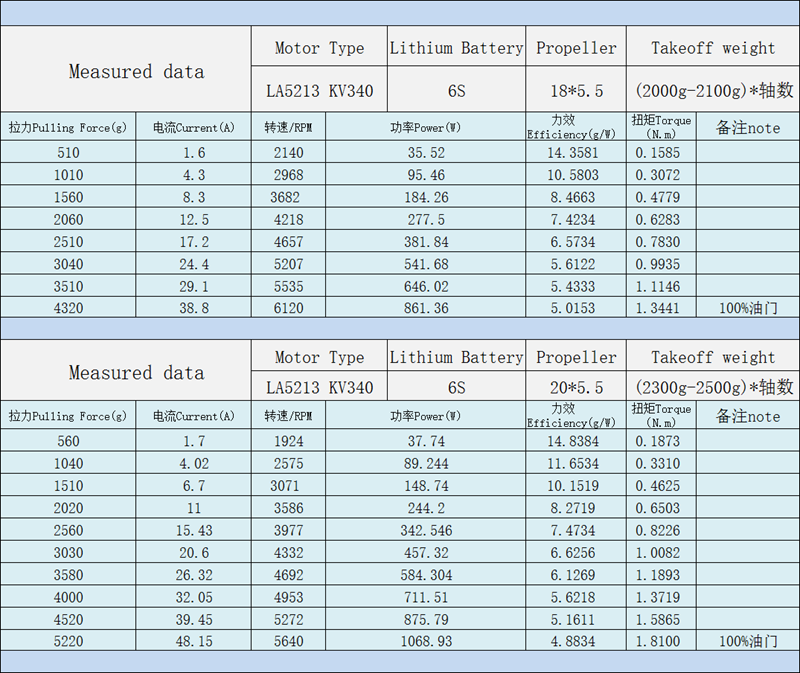The width and height of the screenshot is (800, 673).
Task: Click the propeller cell 20*5.5
Action: [576, 387]
